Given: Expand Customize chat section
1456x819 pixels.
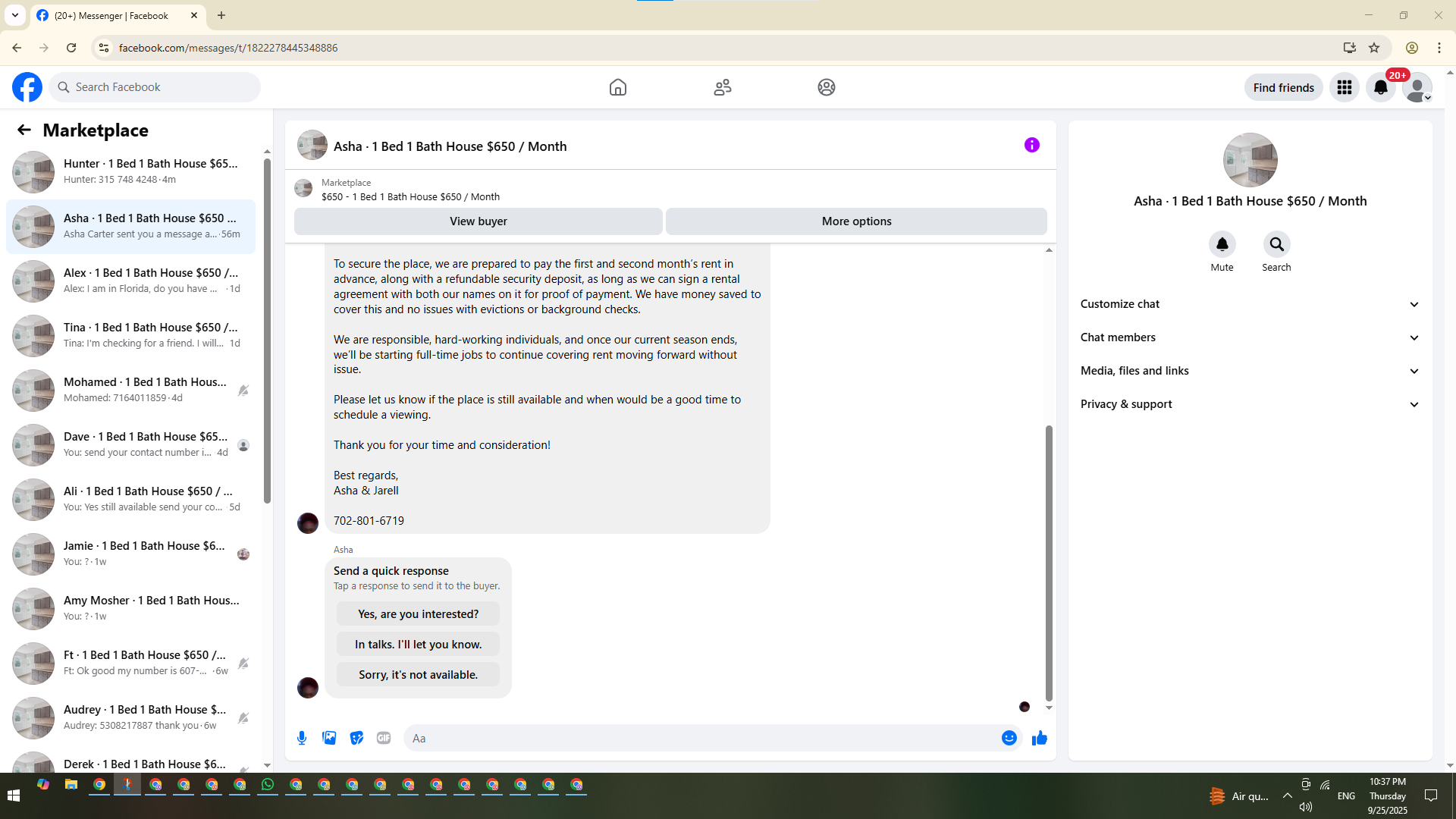Looking at the screenshot, I should 1249,304.
